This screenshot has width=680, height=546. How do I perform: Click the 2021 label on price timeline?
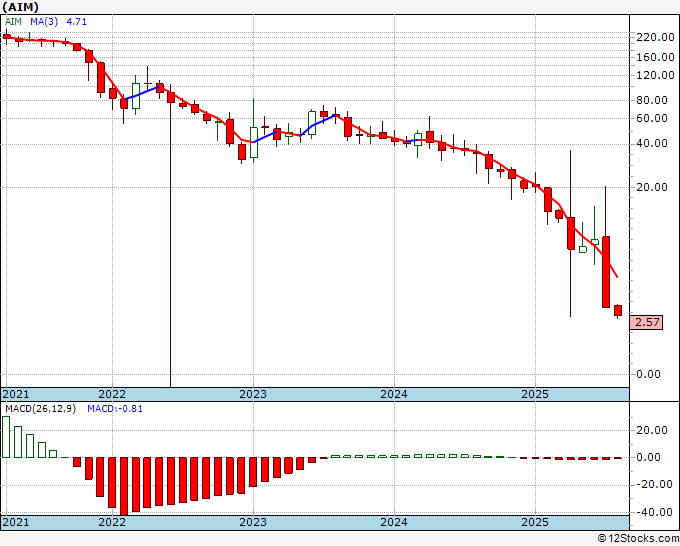click(16, 394)
